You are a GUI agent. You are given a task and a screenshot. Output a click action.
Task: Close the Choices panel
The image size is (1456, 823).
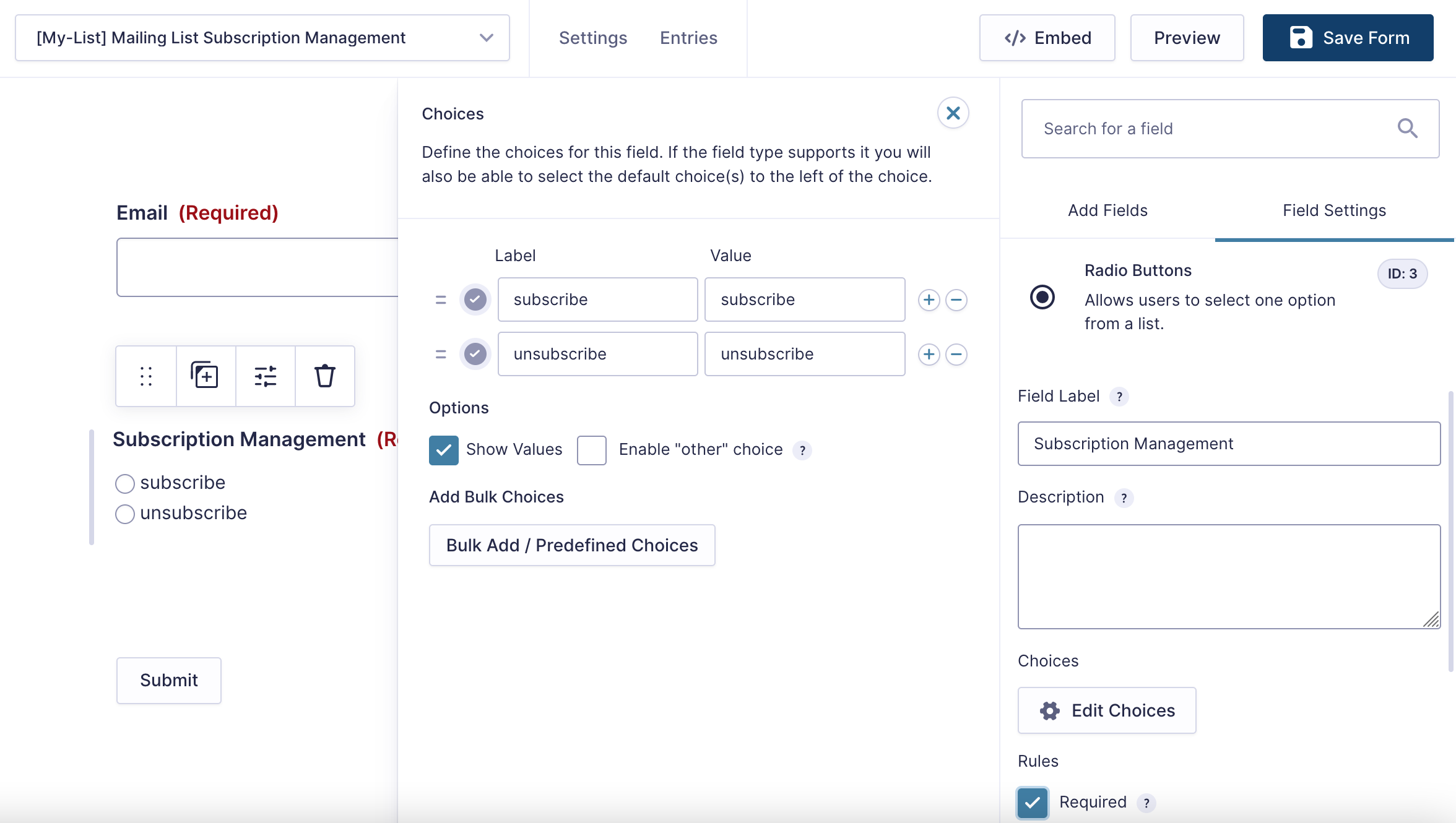[953, 113]
